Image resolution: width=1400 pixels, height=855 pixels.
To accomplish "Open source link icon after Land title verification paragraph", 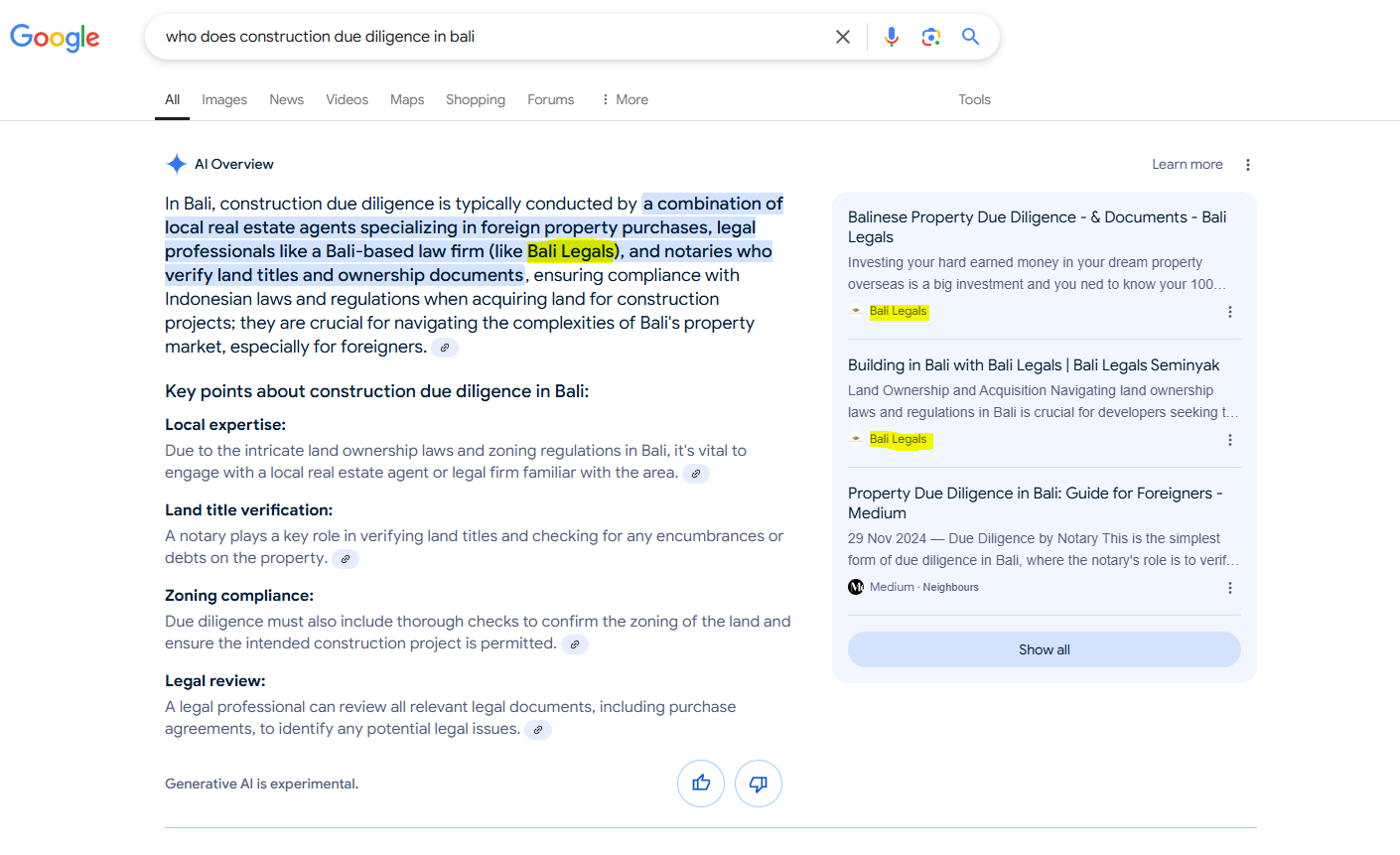I will point(346,559).
